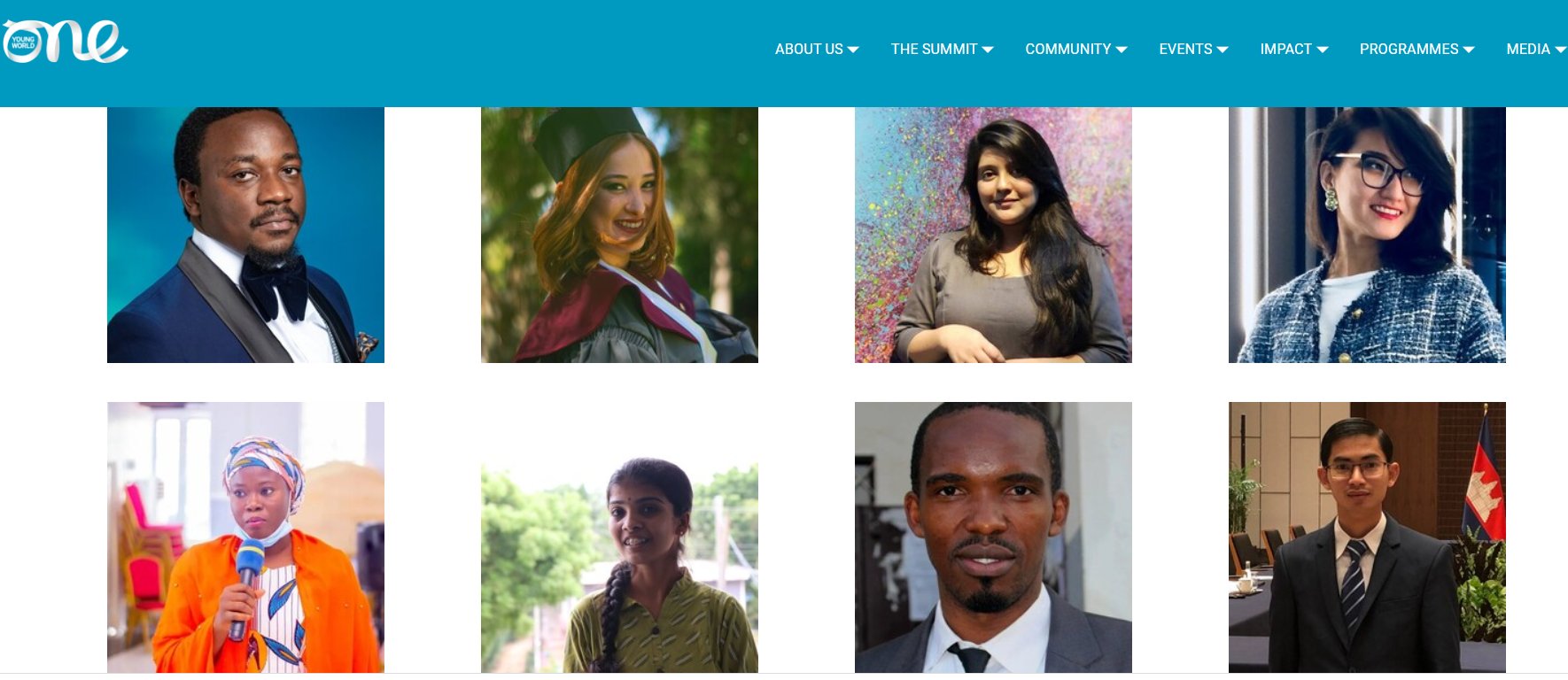Open the Community dropdown arrow
Screen dimensions: 1568x680
pyautogui.click(x=1122, y=50)
